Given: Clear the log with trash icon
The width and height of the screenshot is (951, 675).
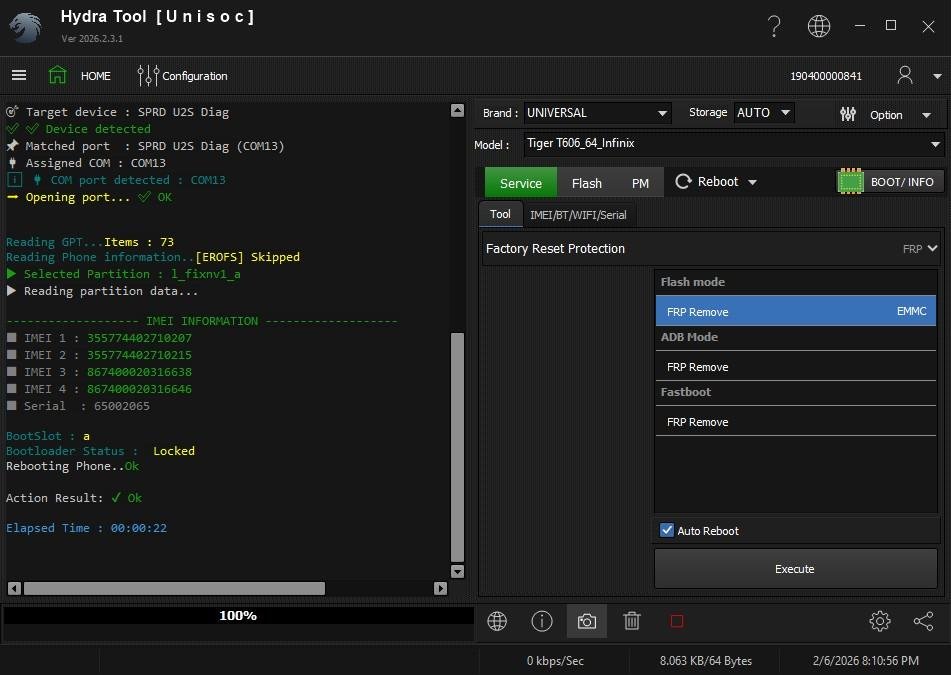Looking at the screenshot, I should point(632,621).
